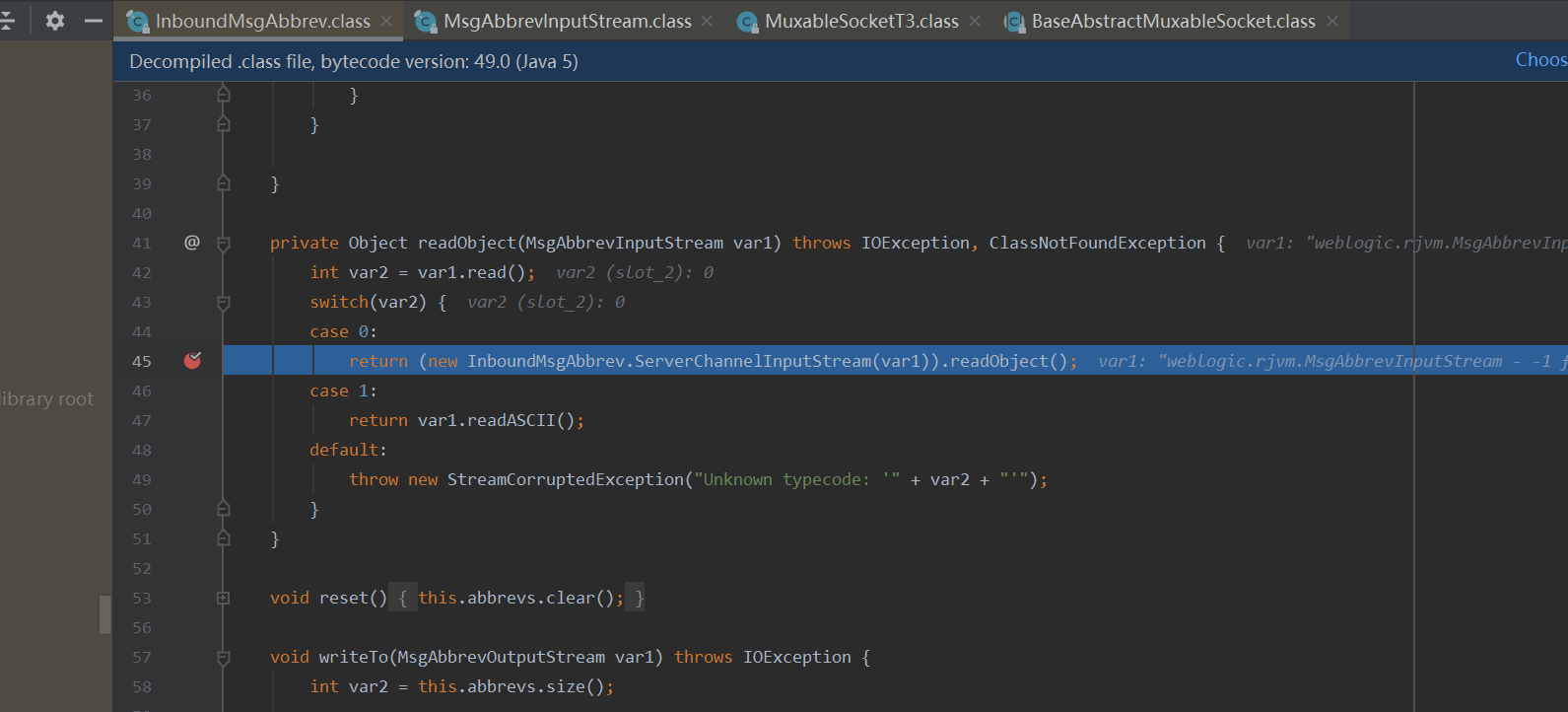1568x712 pixels.
Task: Close the BaseAbstractMuxableSocket.class tab
Action: point(1332,21)
